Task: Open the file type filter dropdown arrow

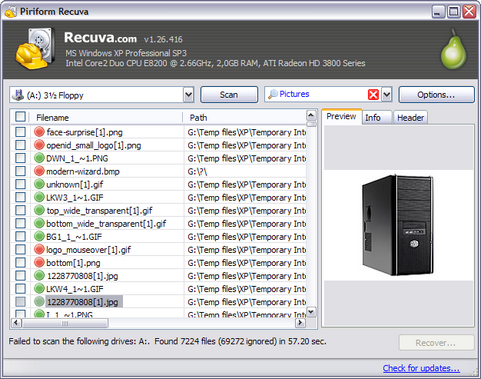Action: [x=387, y=95]
